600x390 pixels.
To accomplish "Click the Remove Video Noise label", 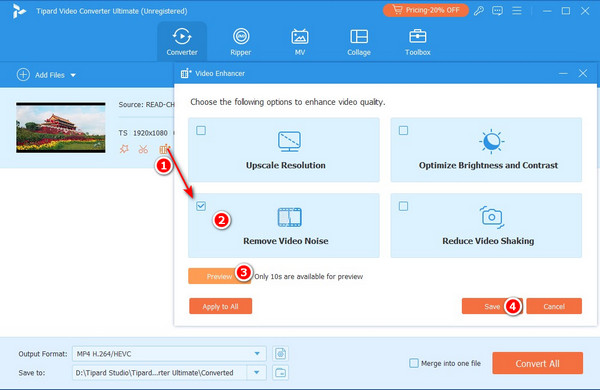I will [285, 241].
